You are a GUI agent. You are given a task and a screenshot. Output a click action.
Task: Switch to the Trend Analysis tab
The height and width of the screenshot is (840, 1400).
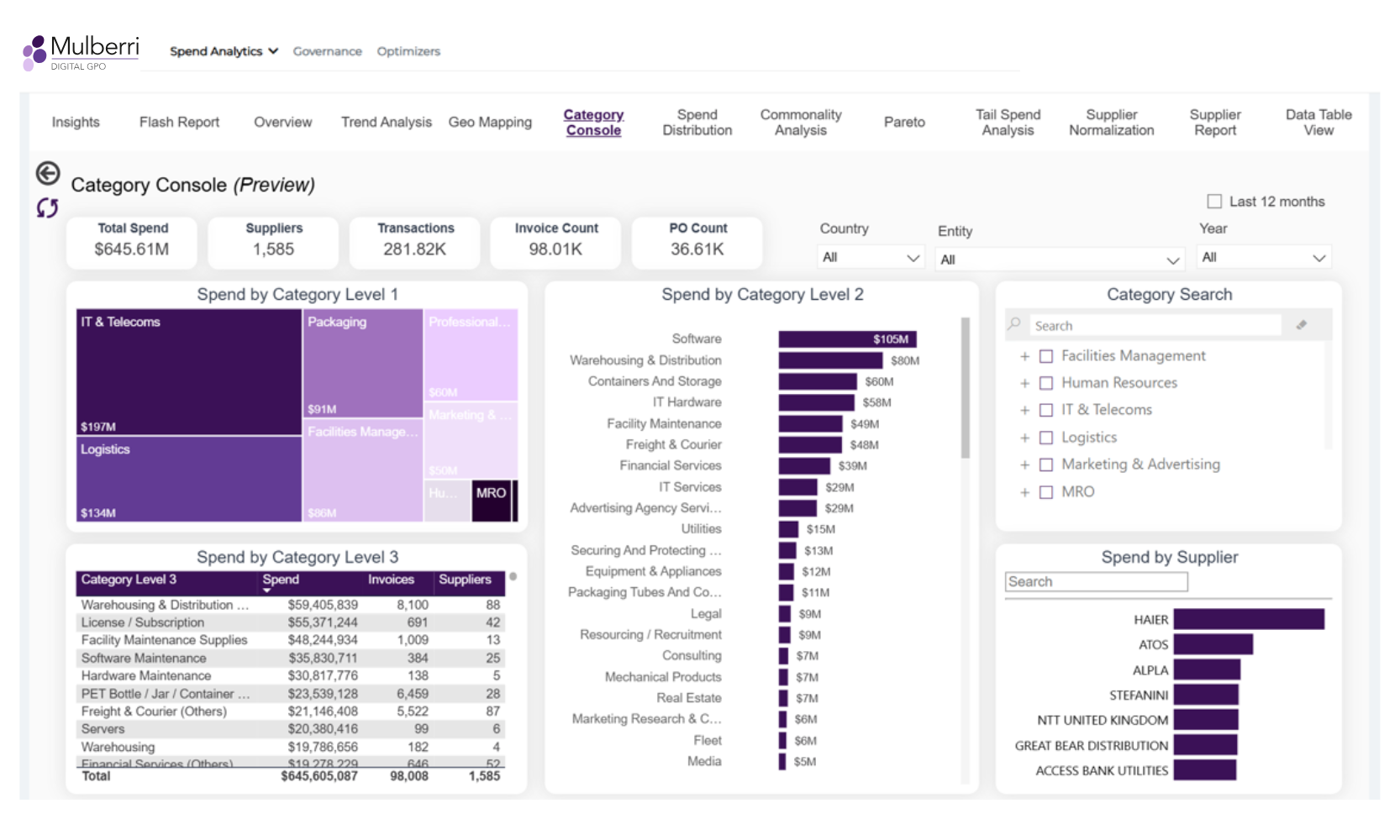[386, 123]
